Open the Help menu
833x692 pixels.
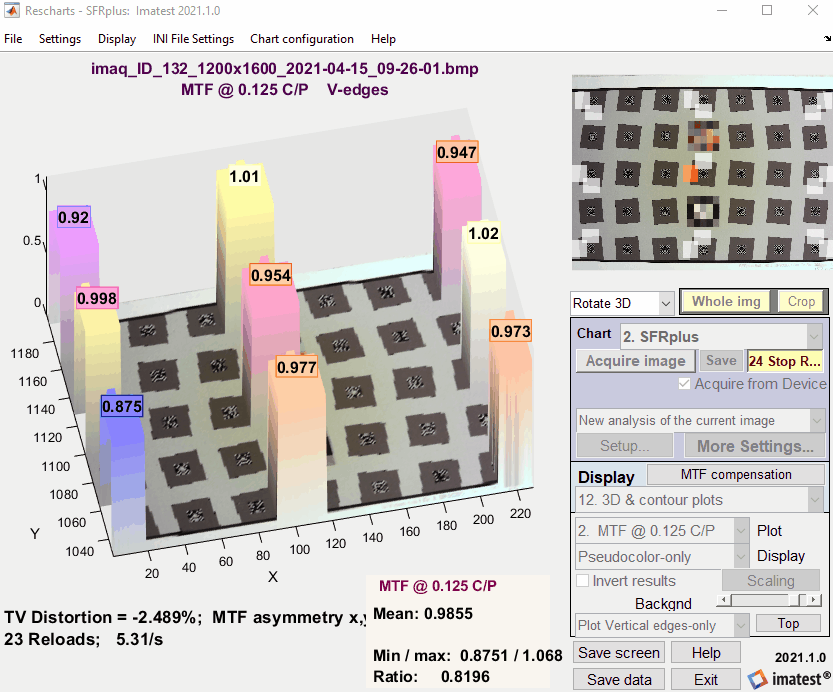383,39
